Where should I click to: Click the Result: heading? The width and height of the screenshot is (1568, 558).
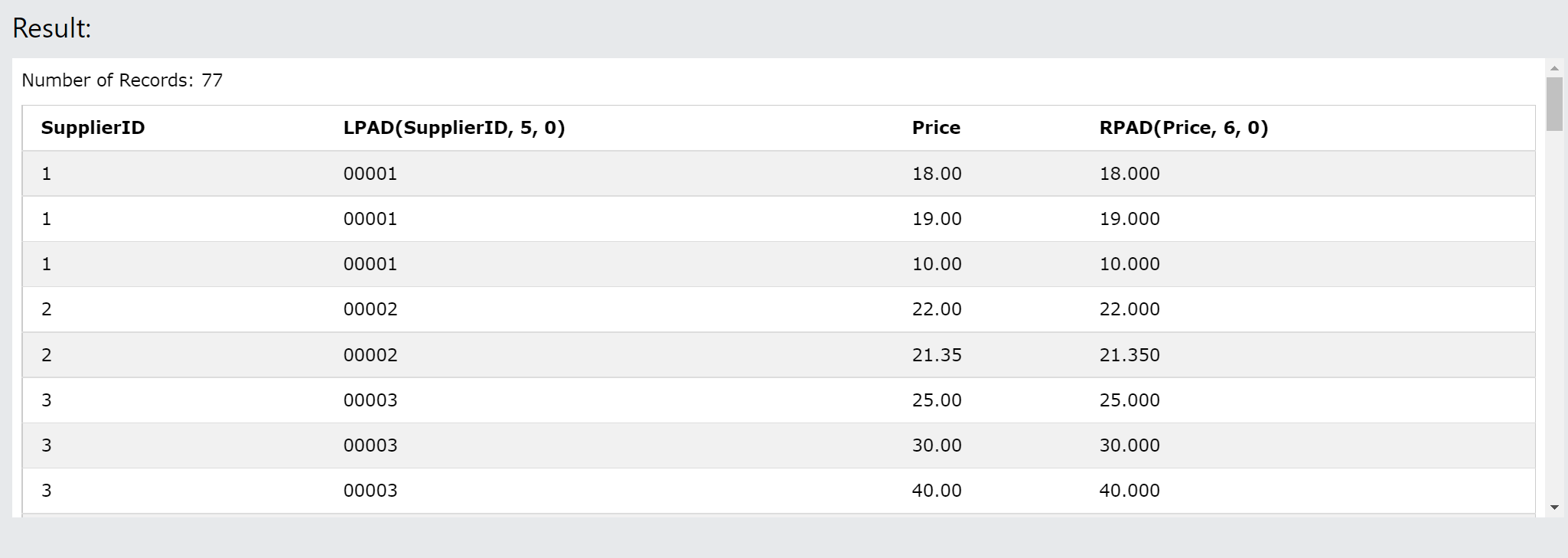click(51, 28)
